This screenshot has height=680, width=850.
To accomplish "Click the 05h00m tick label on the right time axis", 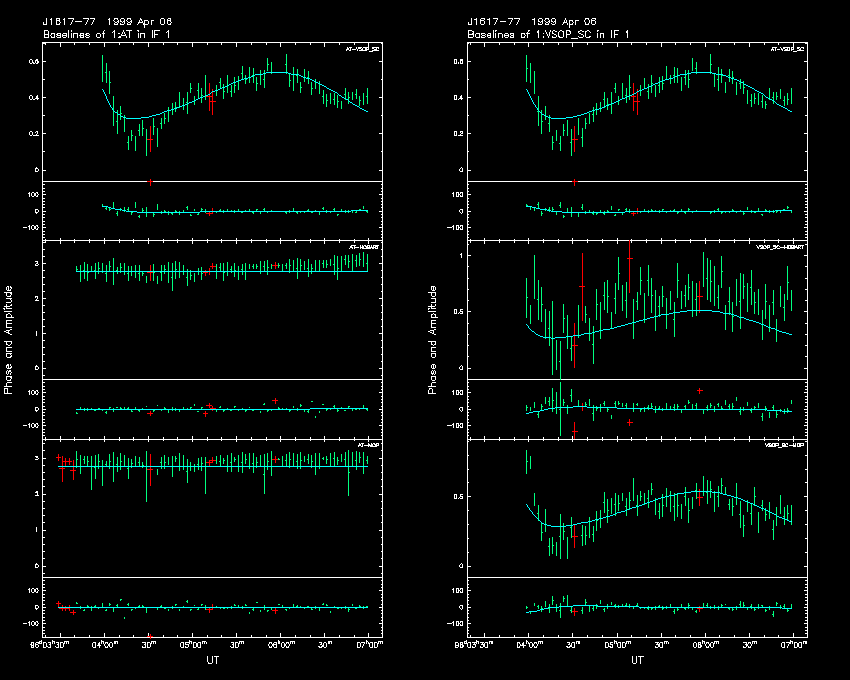I will pos(617,645).
